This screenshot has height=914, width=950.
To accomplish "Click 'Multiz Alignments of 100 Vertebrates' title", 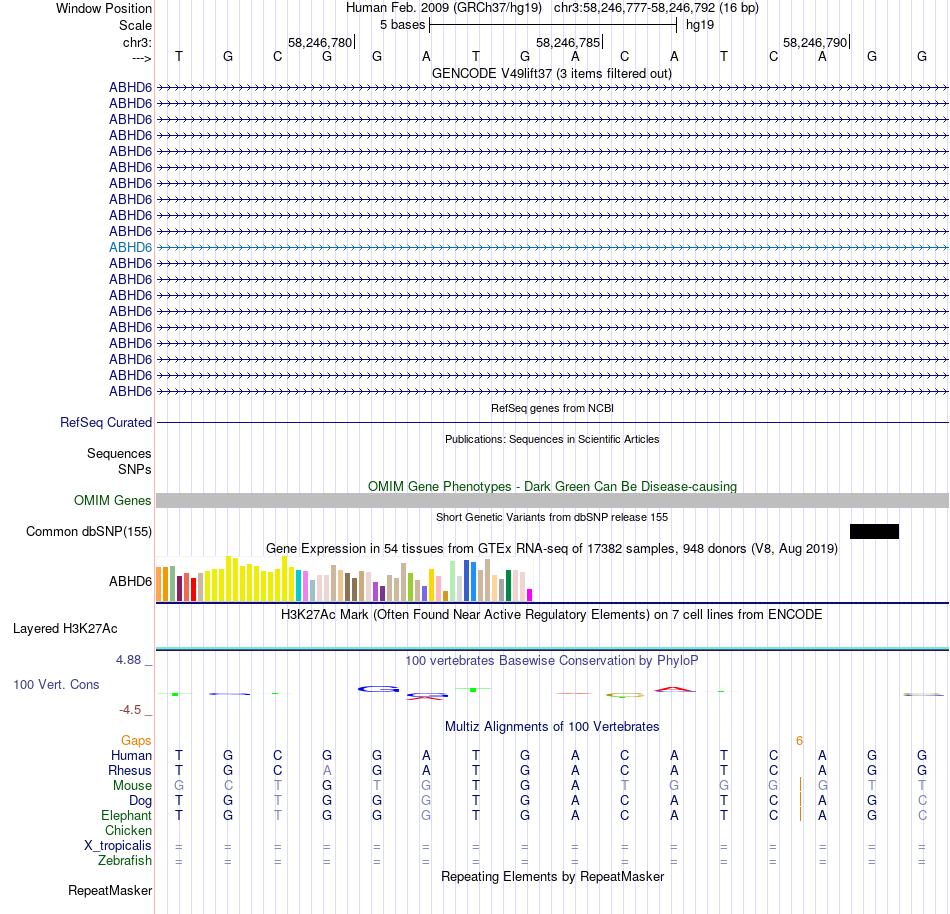I will (x=552, y=726).
